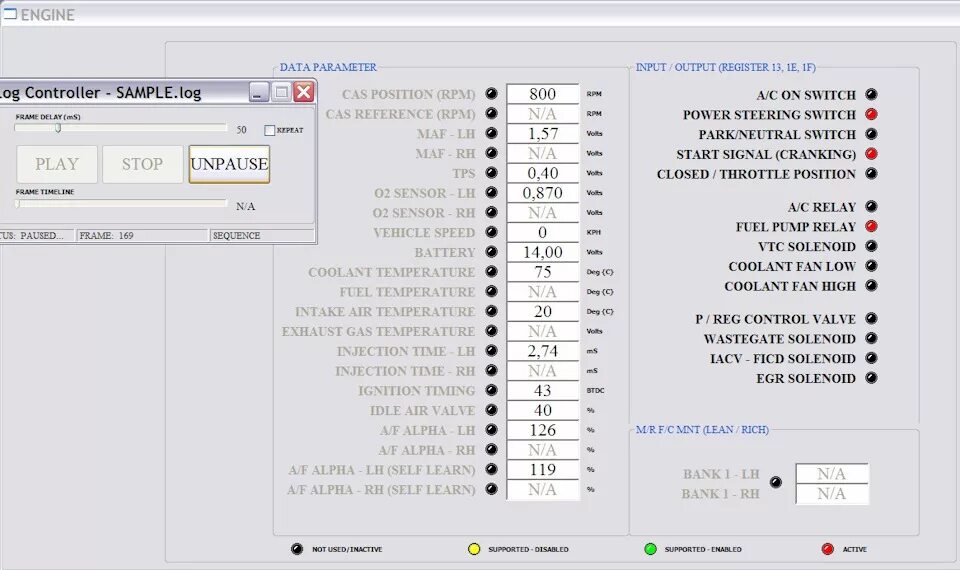Image resolution: width=960 pixels, height=570 pixels.
Task: Click the MAF - RH indicator light
Action: tap(492, 153)
